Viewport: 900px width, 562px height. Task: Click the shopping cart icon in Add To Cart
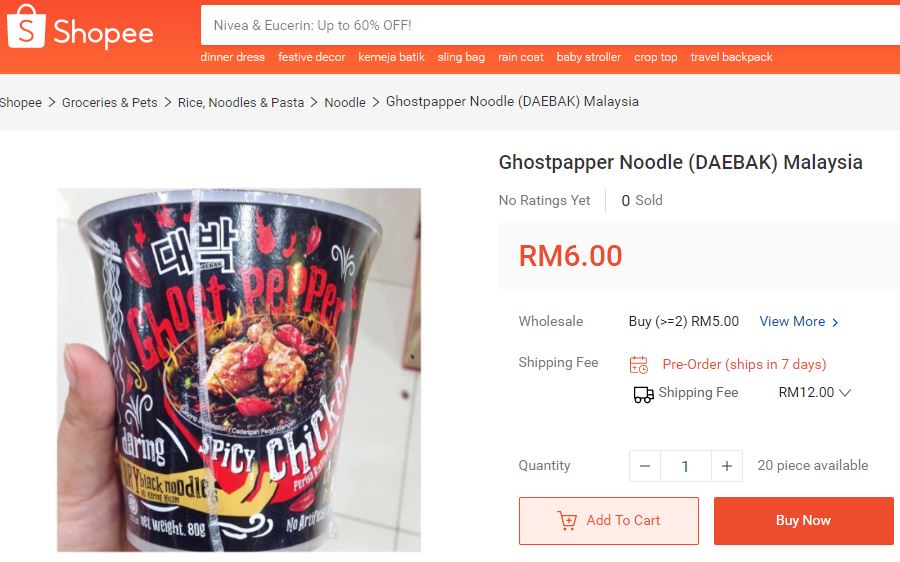[x=567, y=520]
